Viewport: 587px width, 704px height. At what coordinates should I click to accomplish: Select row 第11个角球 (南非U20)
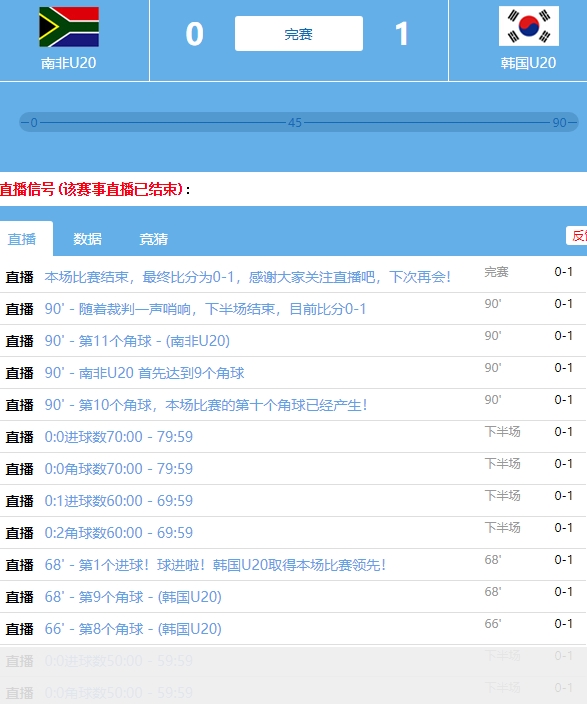coord(293,341)
